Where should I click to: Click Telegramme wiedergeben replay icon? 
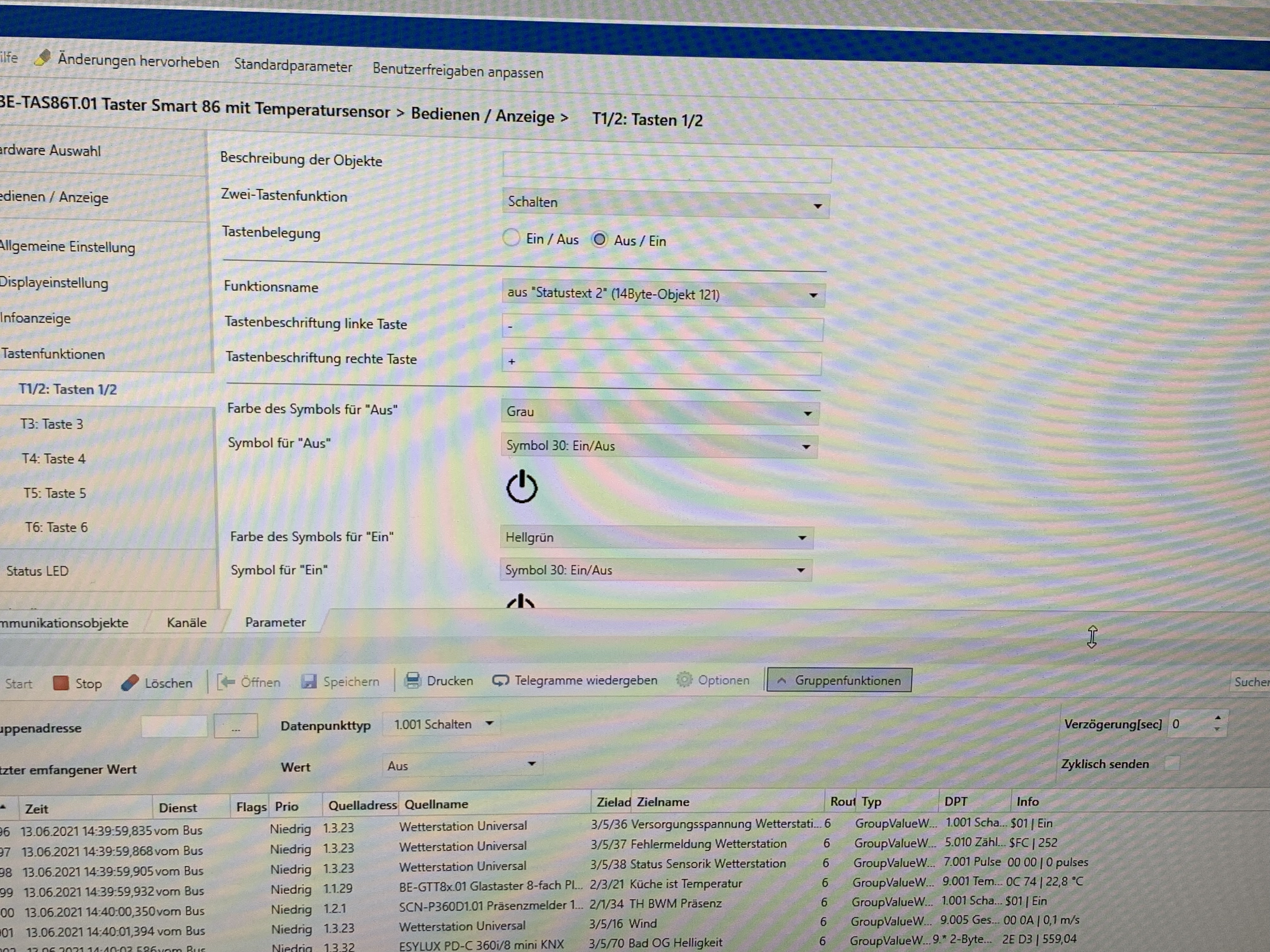501,681
